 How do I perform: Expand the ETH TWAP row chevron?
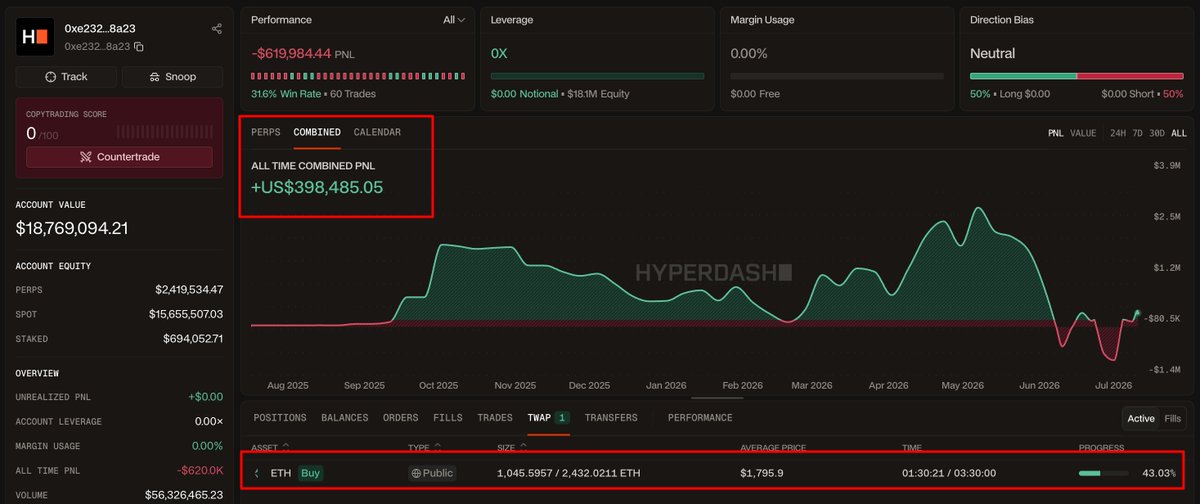pos(258,473)
